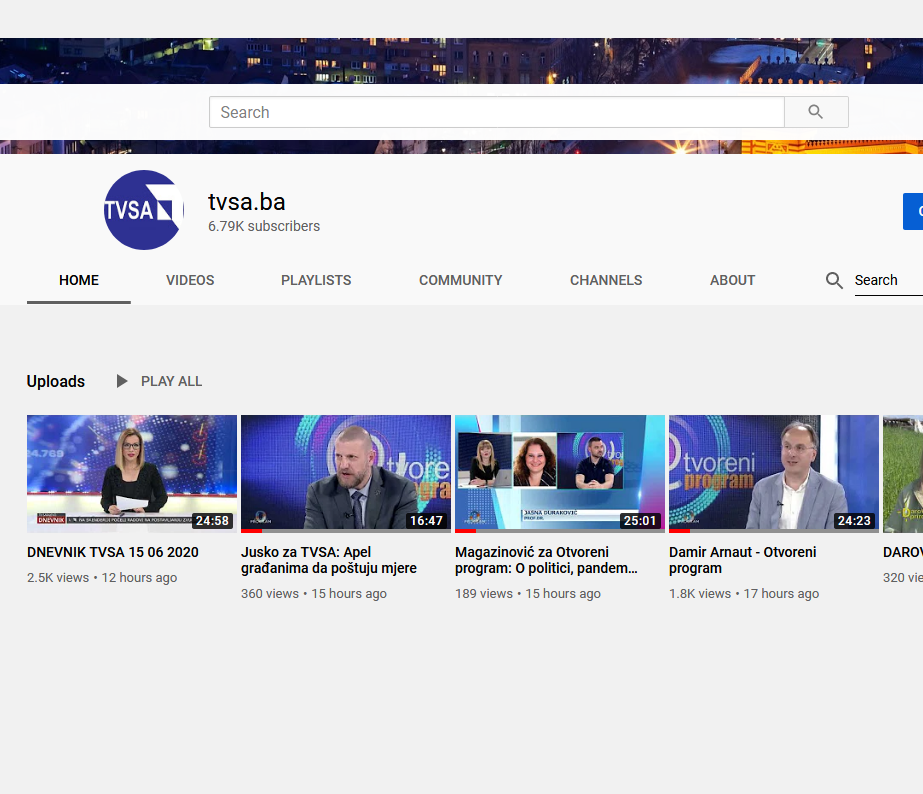This screenshot has height=794, width=923.
Task: Click the 16:47 duration badge
Action: (x=426, y=521)
